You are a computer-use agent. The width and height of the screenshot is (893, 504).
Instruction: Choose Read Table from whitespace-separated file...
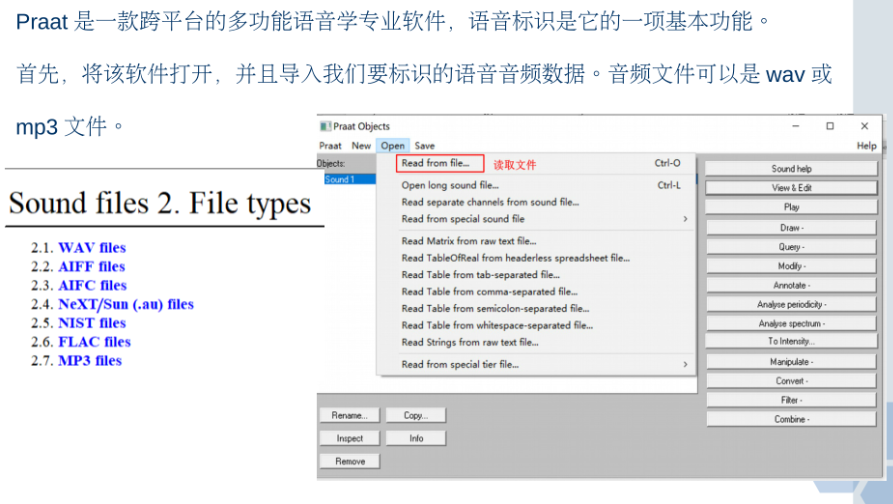pos(536,326)
